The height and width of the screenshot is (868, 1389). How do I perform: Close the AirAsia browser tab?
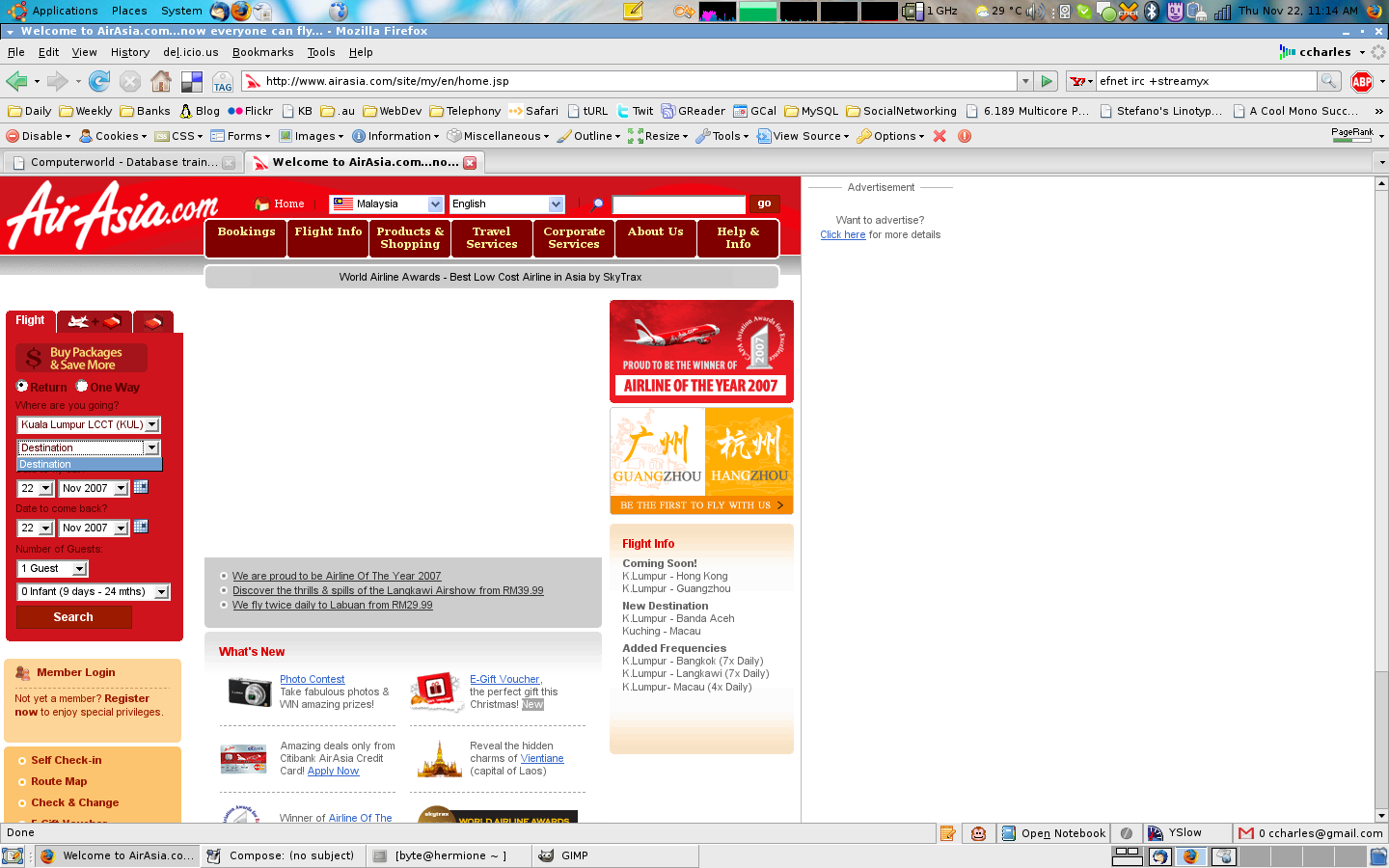(x=470, y=162)
